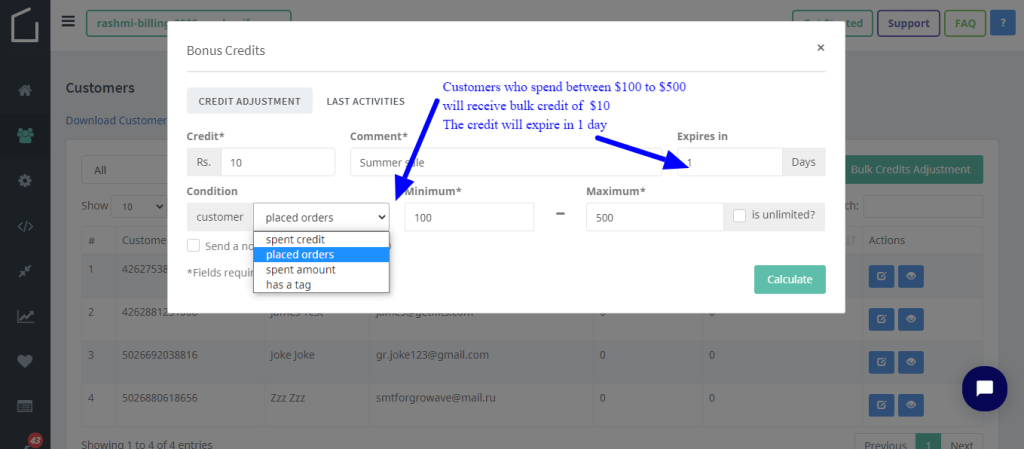
Task: Click the code brackets icon in sidebar
Action: click(25, 227)
